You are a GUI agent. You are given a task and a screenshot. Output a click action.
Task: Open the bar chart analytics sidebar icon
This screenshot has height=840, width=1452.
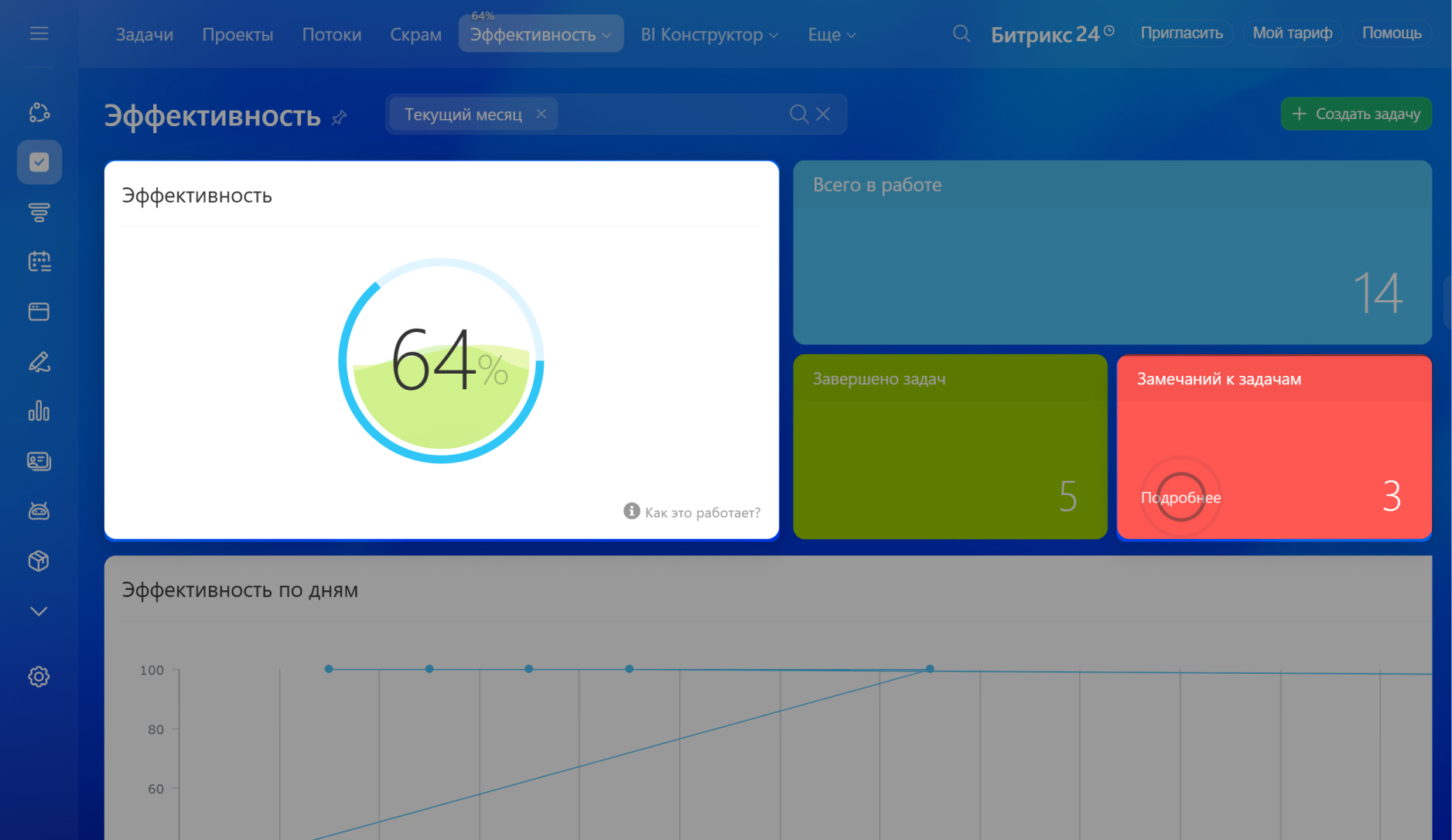coord(39,411)
